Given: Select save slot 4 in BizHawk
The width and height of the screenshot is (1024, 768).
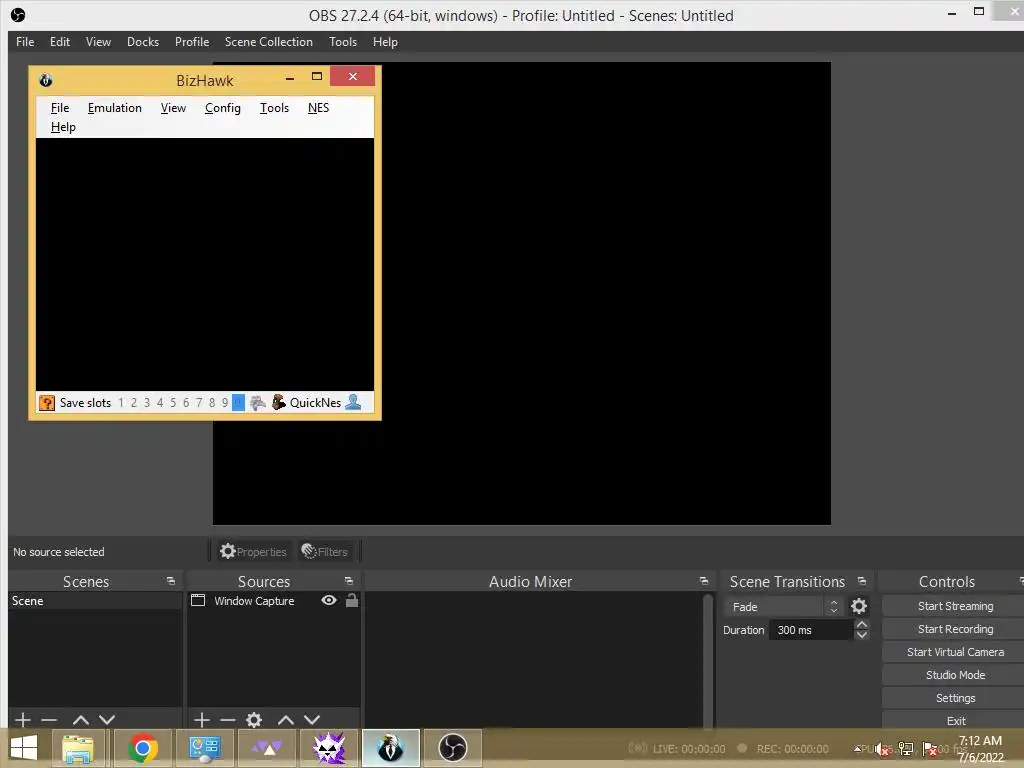Looking at the screenshot, I should click(160, 402).
